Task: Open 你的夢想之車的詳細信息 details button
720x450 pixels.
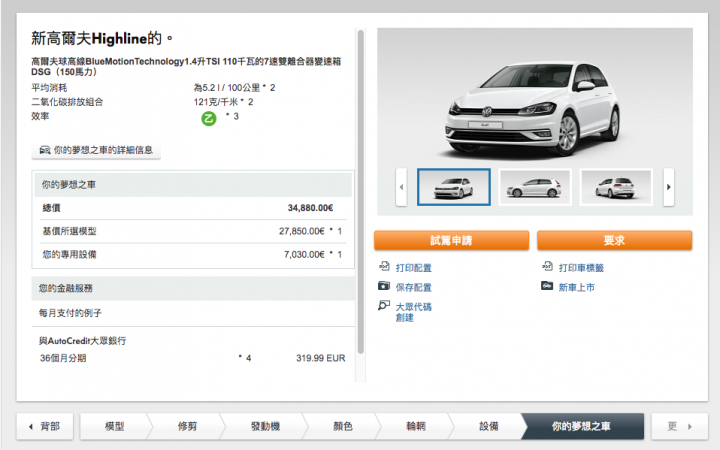Action: 96,150
